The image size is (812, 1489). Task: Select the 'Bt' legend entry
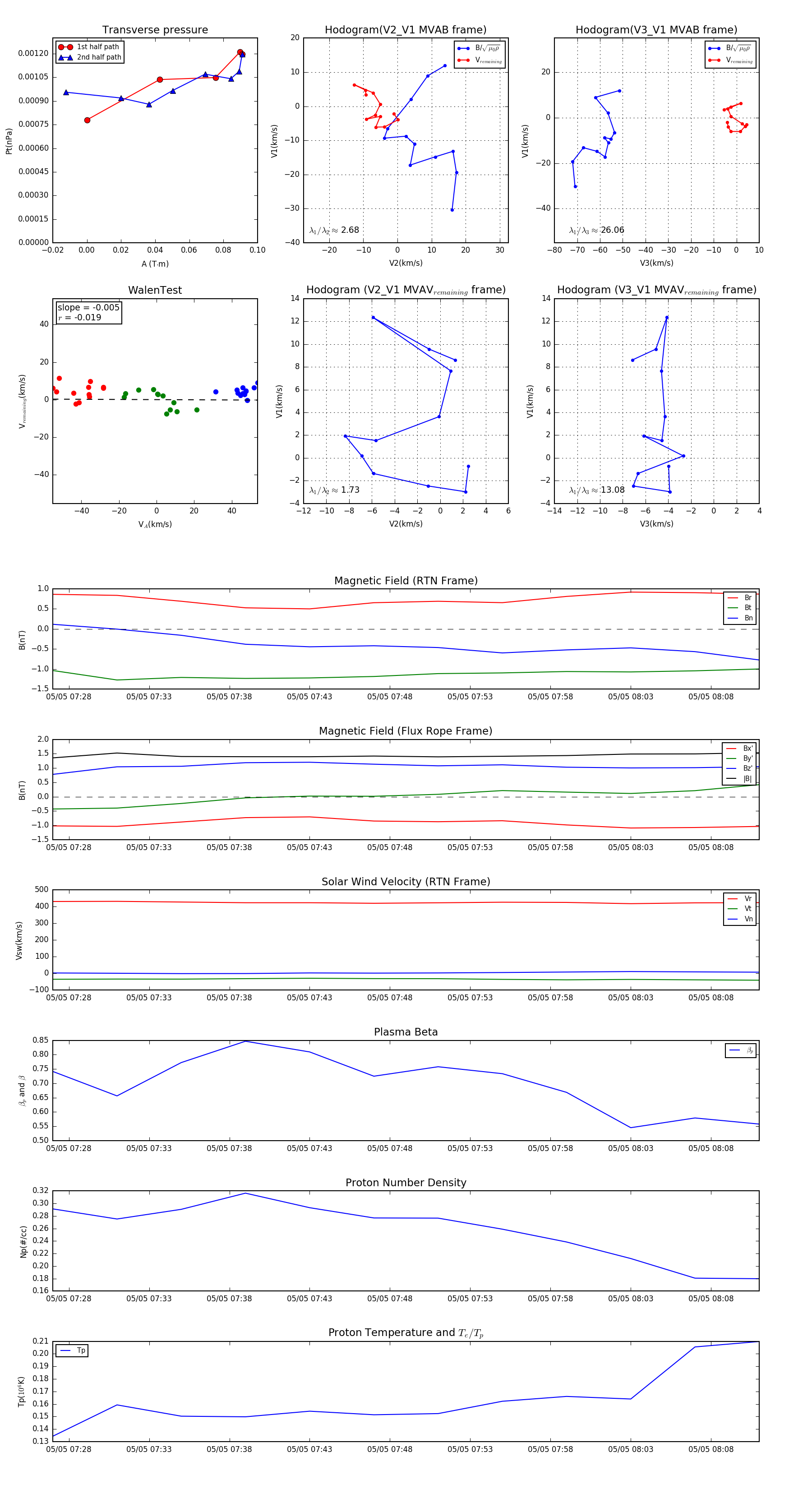coord(740,607)
